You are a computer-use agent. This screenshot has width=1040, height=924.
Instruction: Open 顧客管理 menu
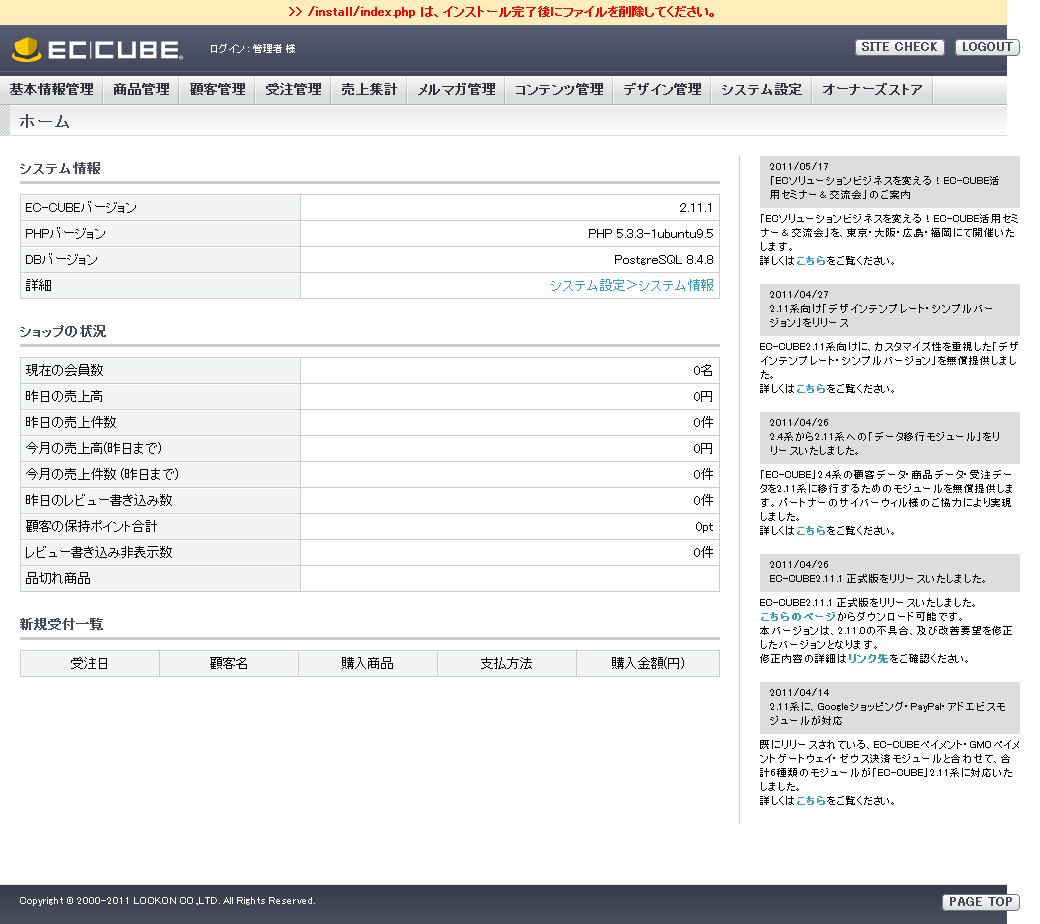pos(217,90)
